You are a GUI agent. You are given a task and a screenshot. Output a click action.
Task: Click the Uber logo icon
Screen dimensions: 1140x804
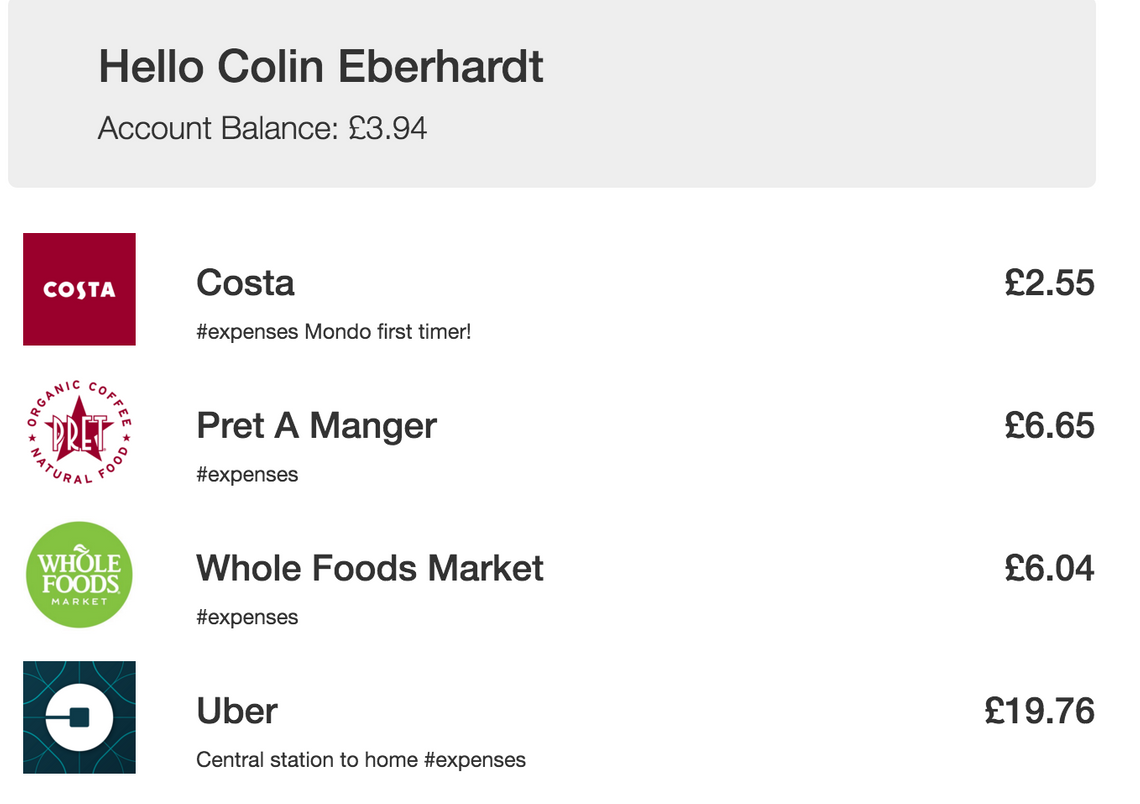(x=79, y=717)
